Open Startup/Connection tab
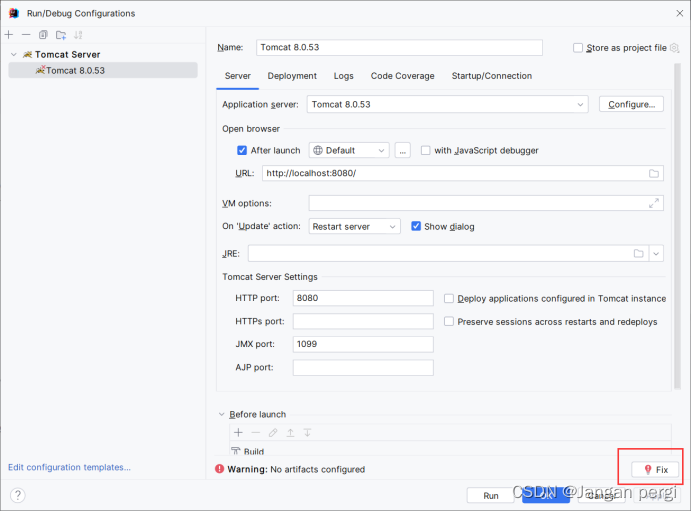Image resolution: width=691 pixels, height=511 pixels. 491,76
